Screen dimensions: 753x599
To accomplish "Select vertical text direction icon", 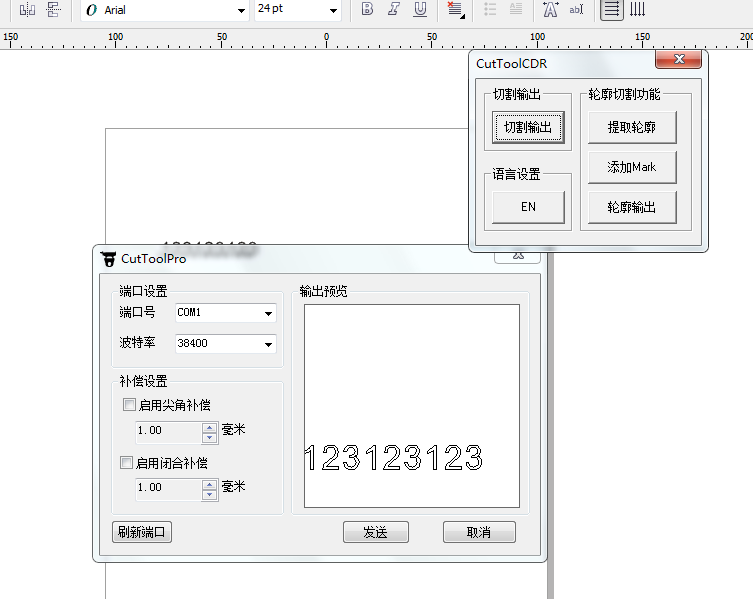I will (637, 10).
